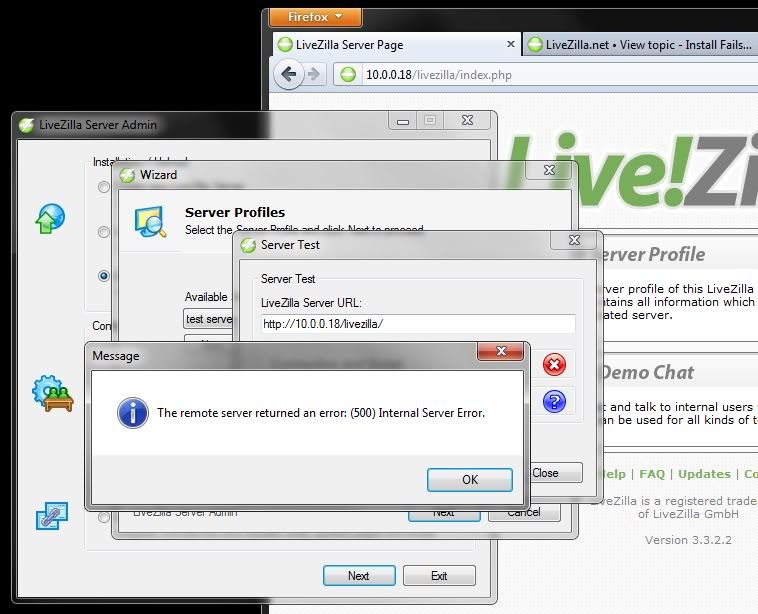
Task: Click the link chain windows icon
Action: pos(52,515)
